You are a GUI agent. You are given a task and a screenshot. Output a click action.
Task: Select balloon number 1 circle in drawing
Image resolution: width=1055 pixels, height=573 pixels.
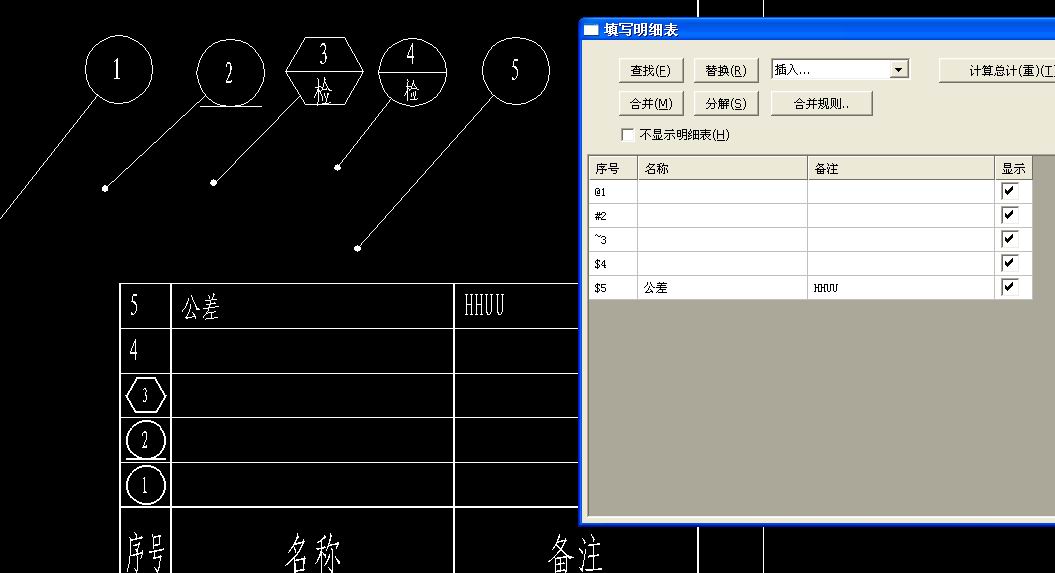118,69
